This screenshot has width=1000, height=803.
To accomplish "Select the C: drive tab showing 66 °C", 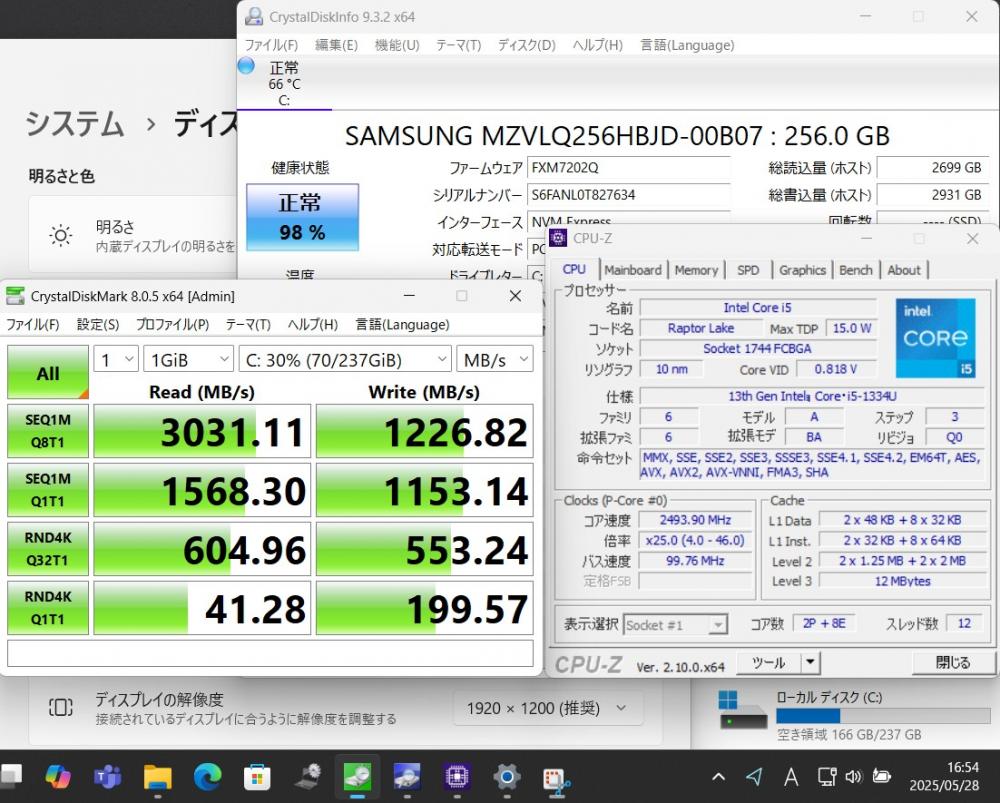I will pyautogui.click(x=284, y=84).
